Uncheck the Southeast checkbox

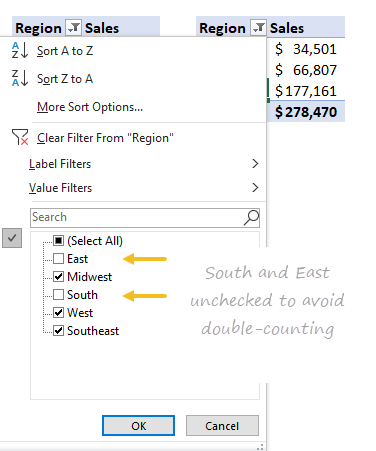[59, 331]
